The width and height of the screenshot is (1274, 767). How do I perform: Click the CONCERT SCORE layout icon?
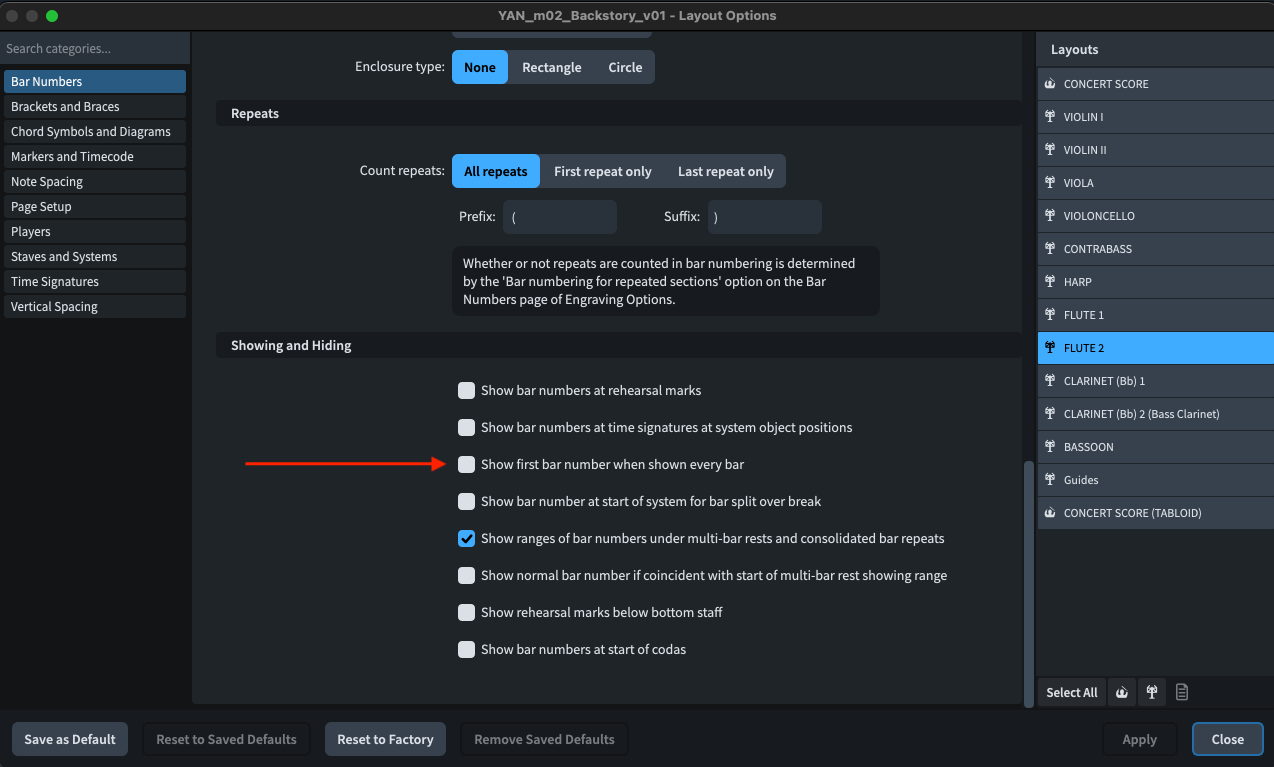coord(1050,84)
